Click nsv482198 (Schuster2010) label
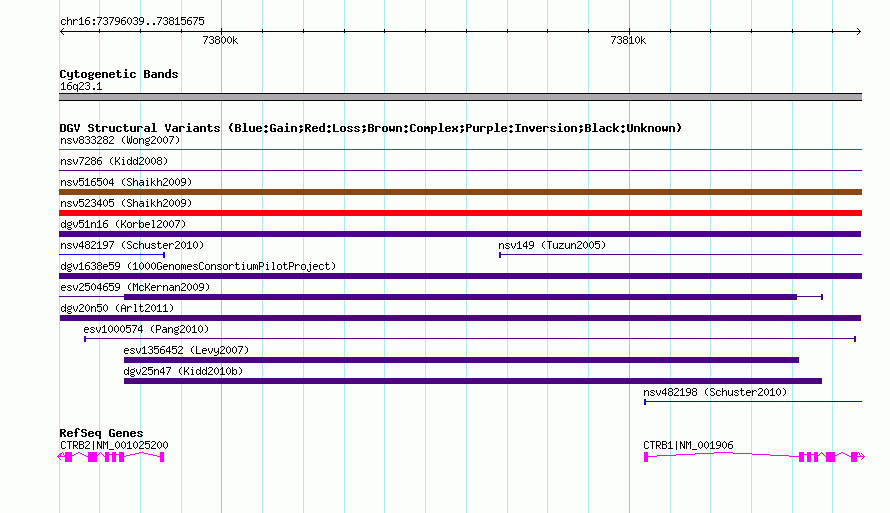The height and width of the screenshot is (513, 890). [x=715, y=392]
